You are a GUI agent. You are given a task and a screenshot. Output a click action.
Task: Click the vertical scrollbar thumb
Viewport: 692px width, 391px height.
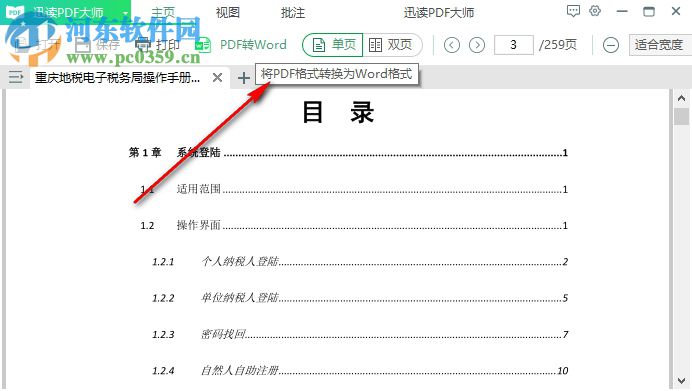pyautogui.click(x=681, y=117)
